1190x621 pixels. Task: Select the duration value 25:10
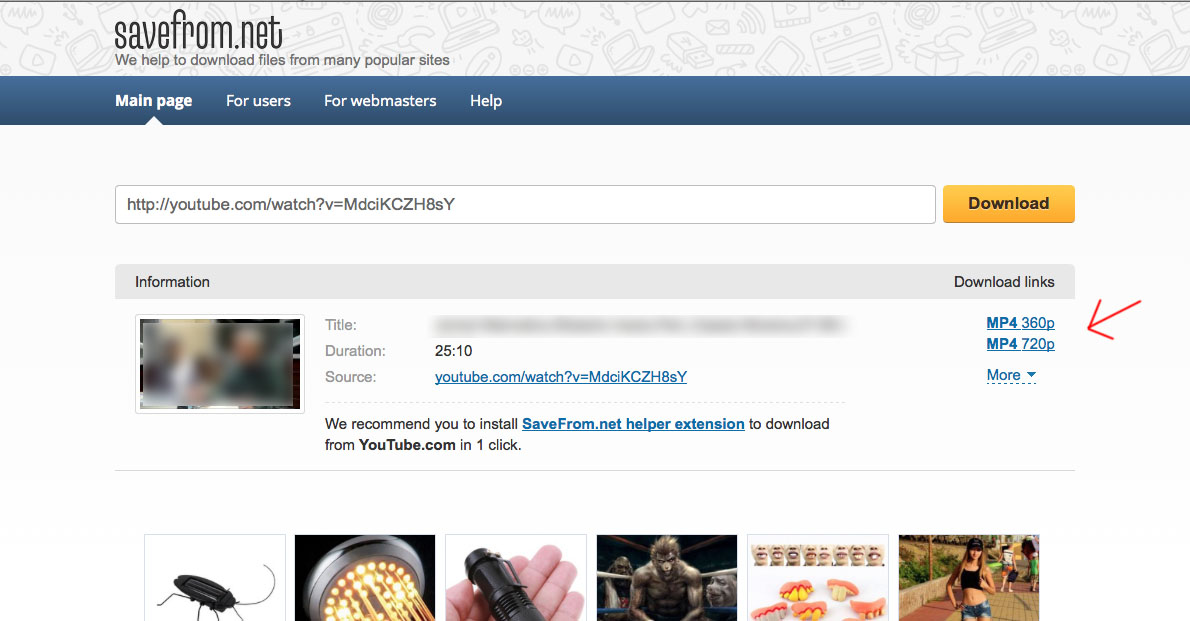(453, 351)
